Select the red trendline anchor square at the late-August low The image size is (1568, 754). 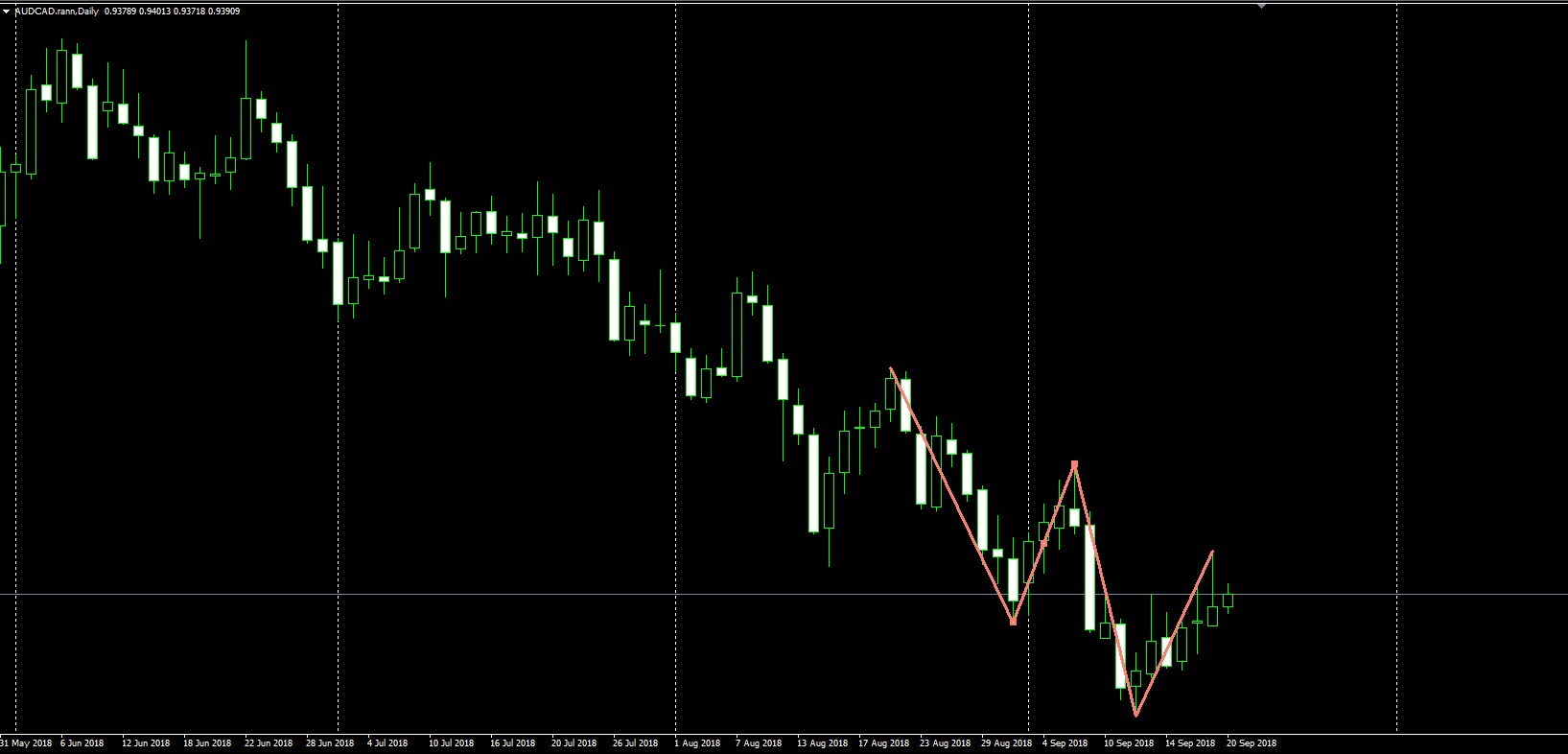tap(1014, 623)
